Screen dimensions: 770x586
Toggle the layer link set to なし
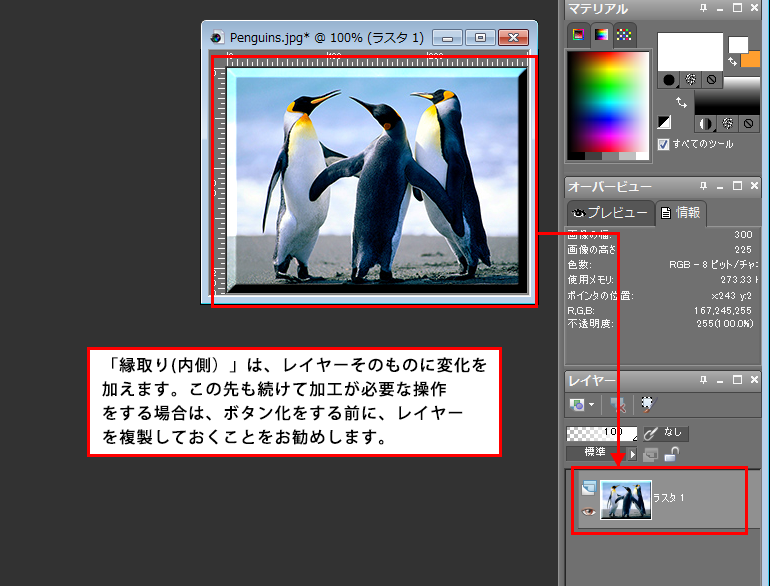click(x=665, y=433)
